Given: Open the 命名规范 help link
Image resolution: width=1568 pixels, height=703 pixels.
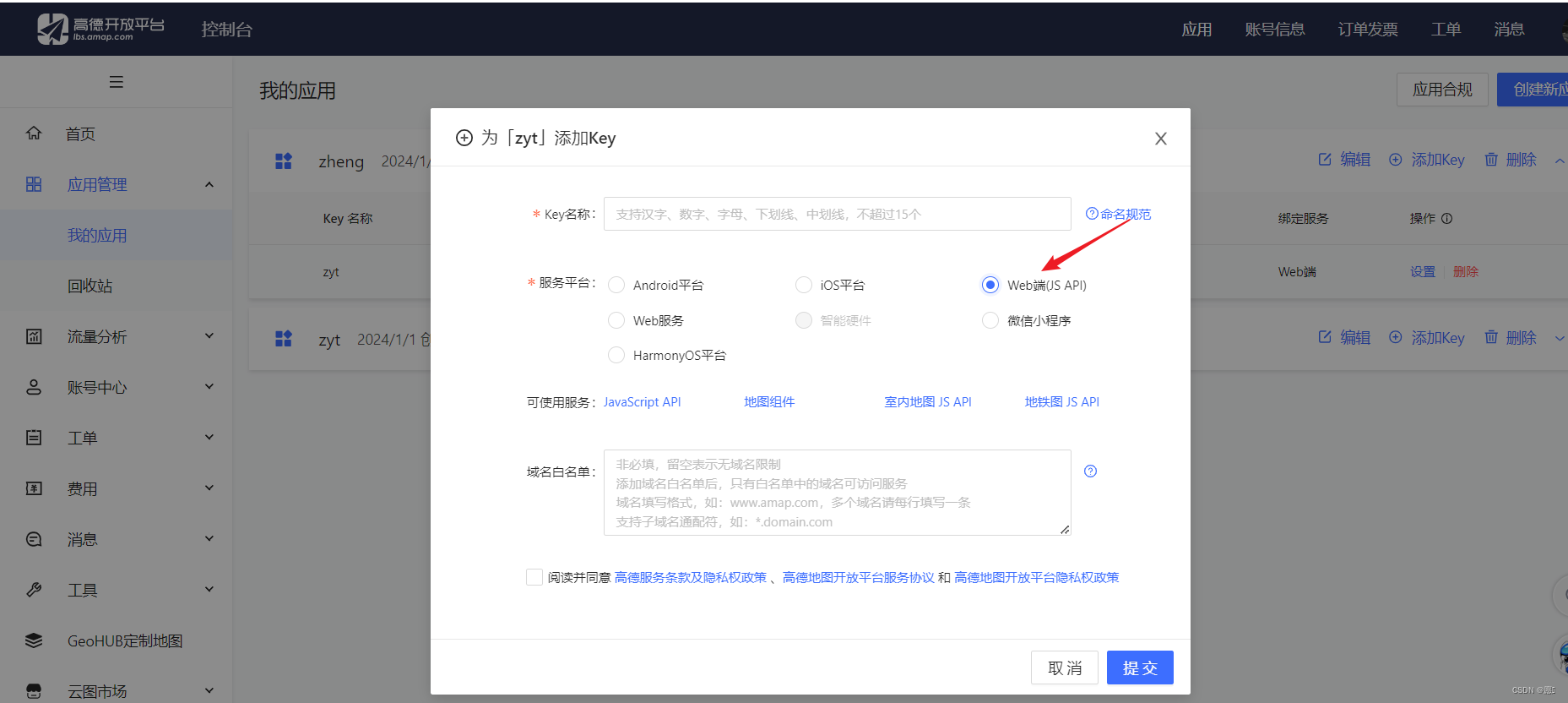Looking at the screenshot, I should pos(1118,214).
